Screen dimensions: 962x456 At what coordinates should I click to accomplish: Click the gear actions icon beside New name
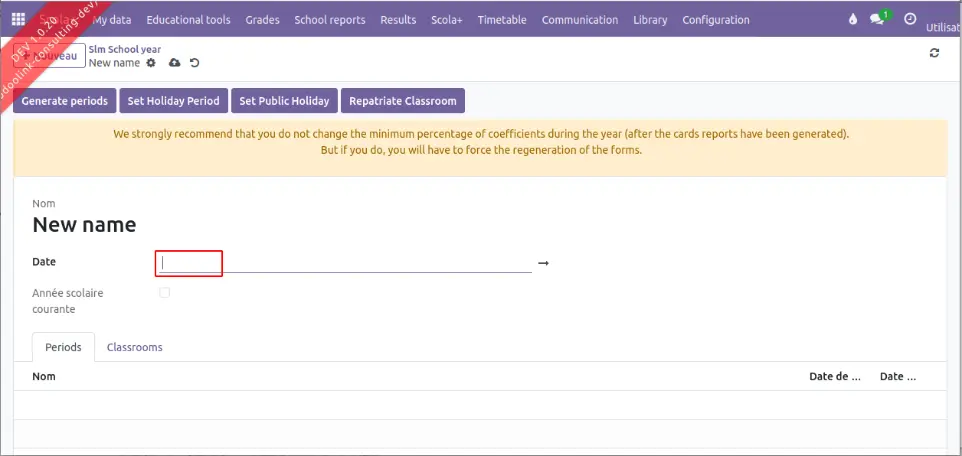[151, 63]
